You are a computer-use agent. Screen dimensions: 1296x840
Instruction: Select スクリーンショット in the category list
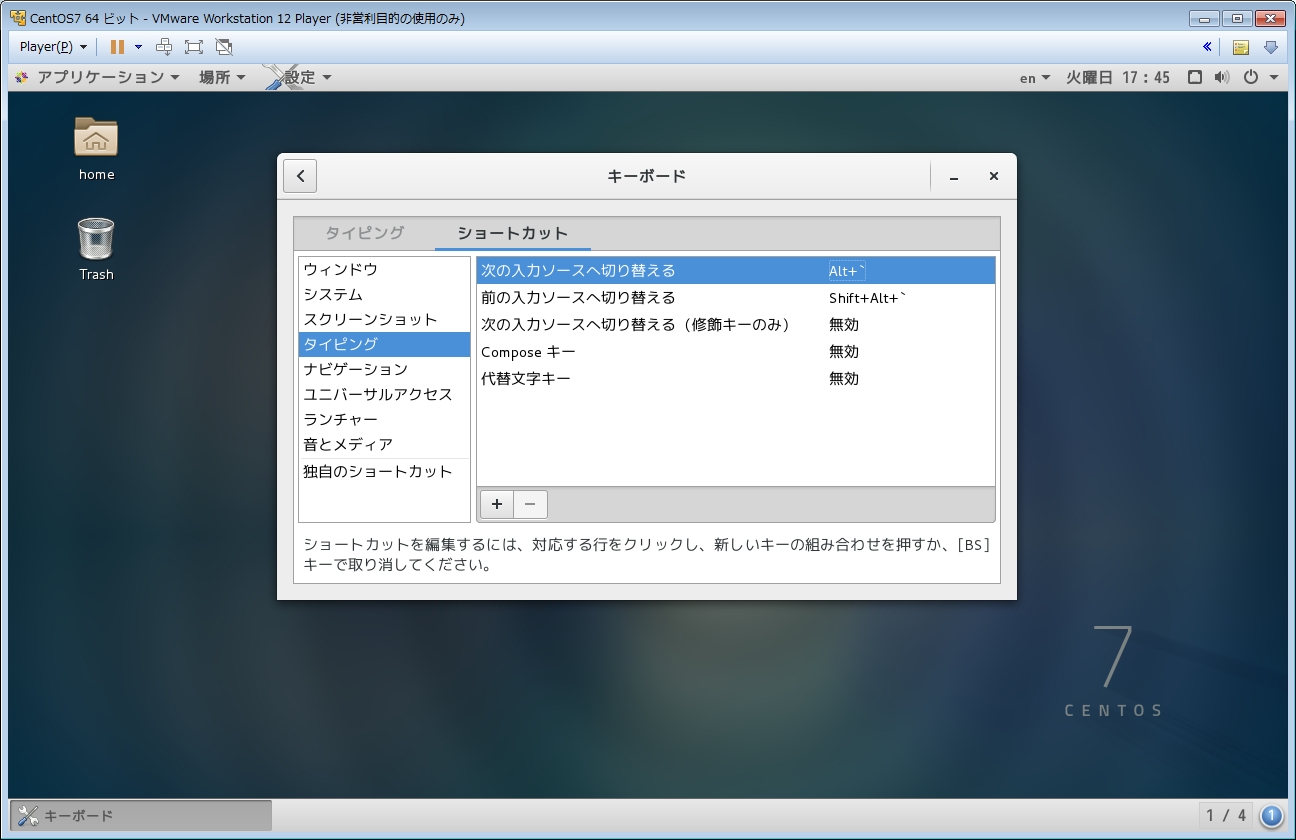pyautogui.click(x=370, y=319)
